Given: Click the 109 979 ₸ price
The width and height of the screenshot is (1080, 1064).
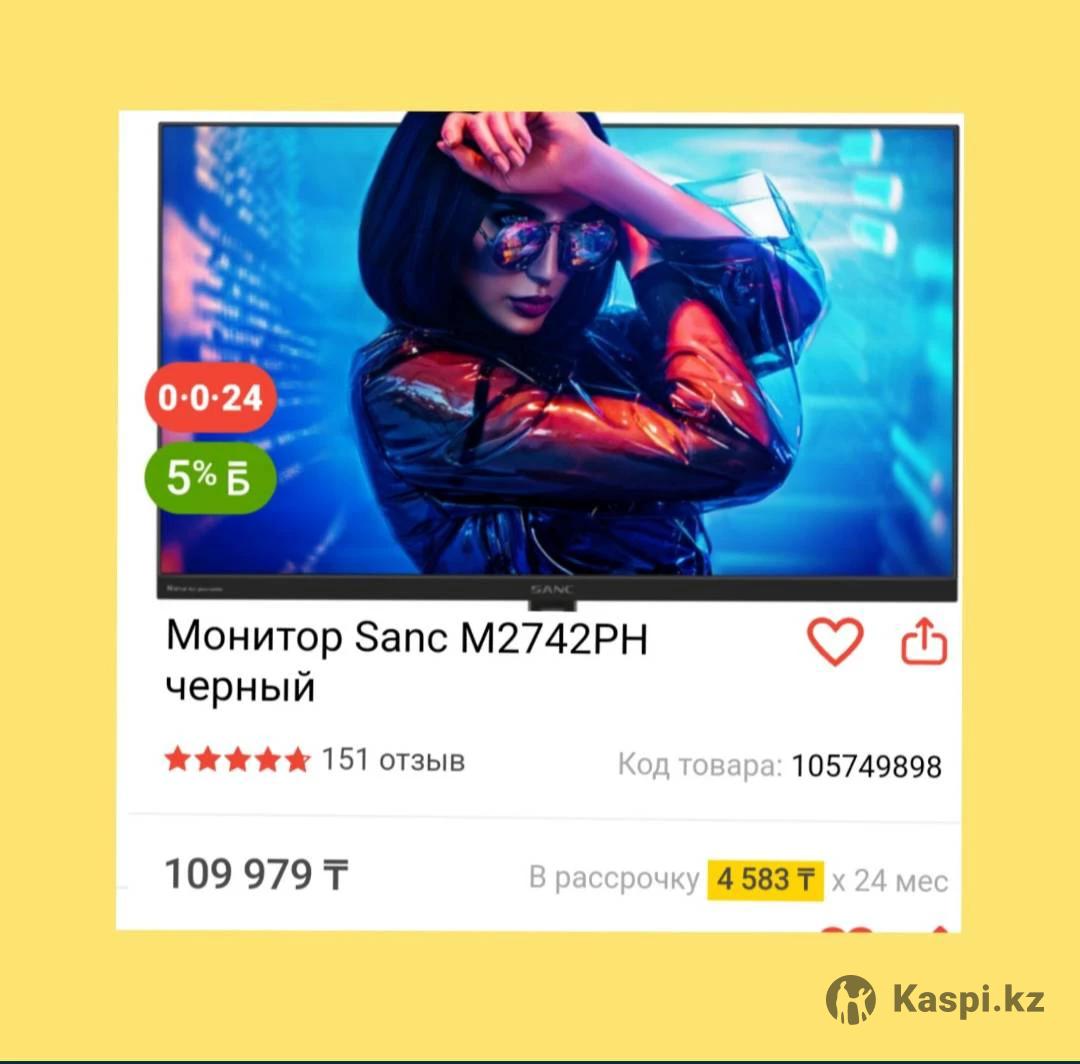Looking at the screenshot, I should click(256, 875).
